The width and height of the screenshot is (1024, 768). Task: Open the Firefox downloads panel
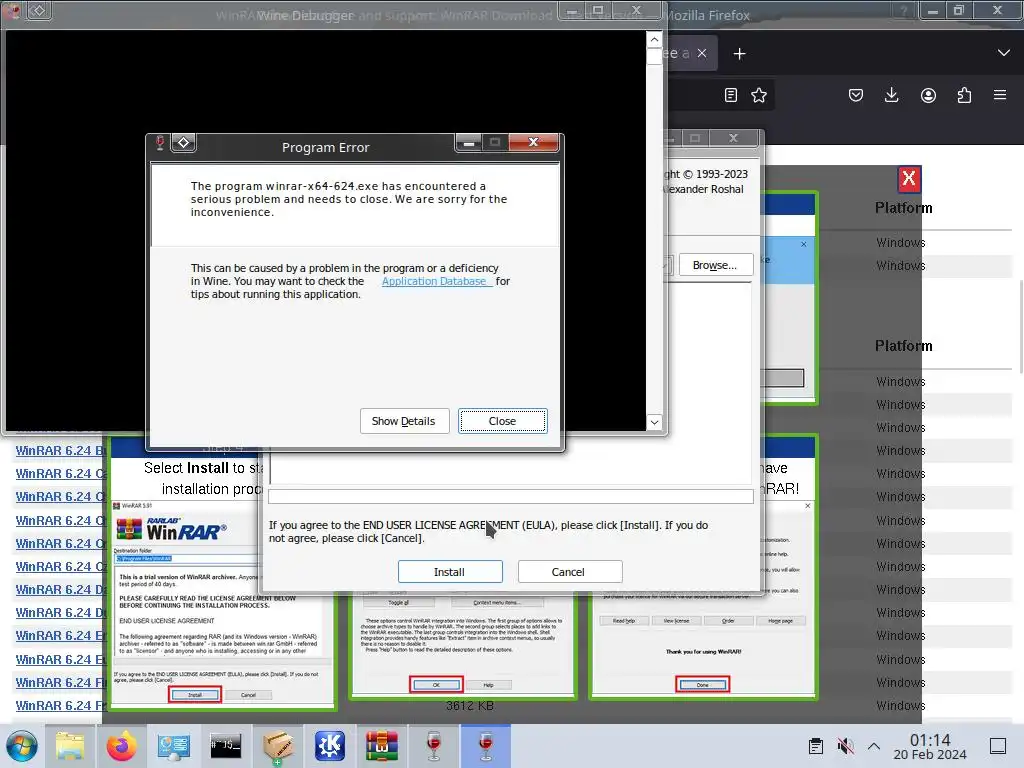[x=891, y=95]
